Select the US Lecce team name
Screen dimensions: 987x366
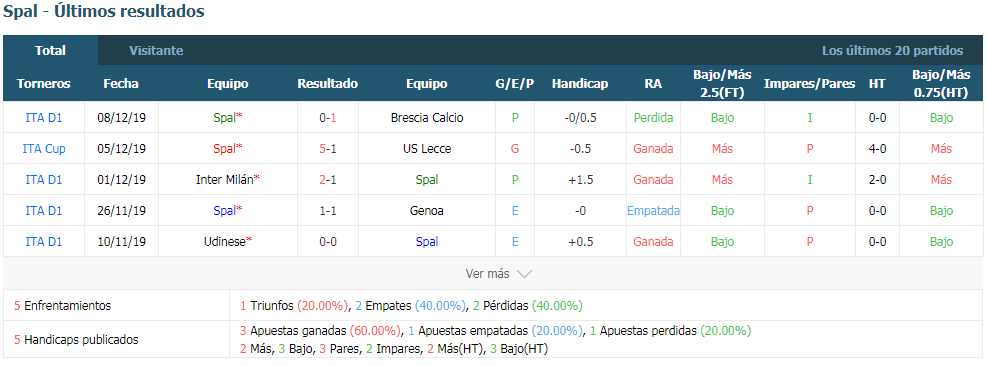click(x=427, y=149)
